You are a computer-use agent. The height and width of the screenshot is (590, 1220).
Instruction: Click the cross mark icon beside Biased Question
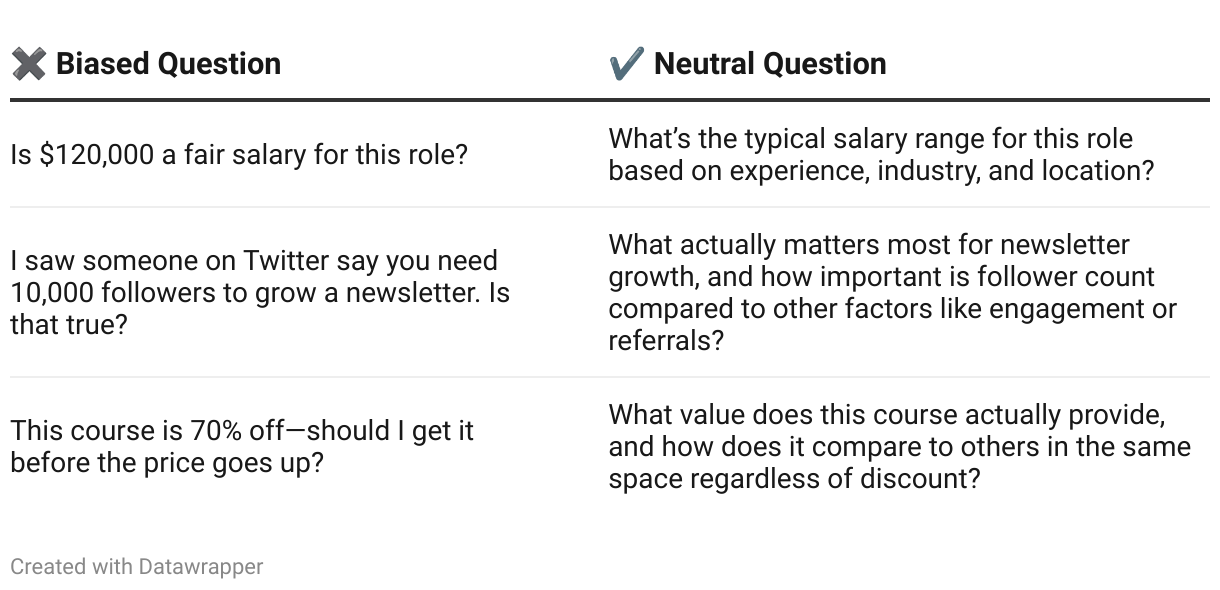point(28,65)
